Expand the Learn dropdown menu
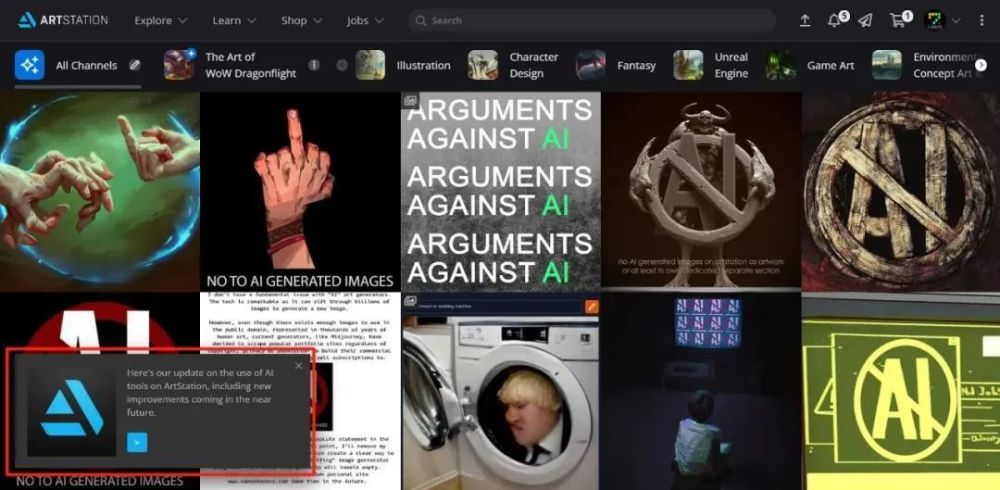 234,20
